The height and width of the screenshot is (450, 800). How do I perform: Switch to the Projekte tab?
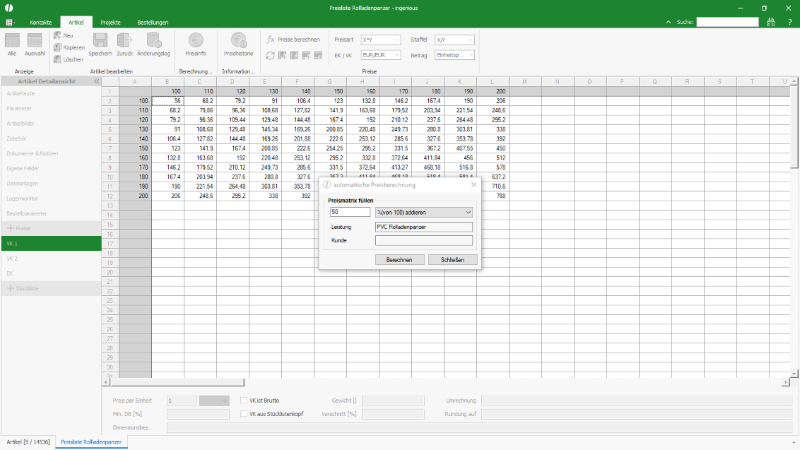tap(110, 22)
